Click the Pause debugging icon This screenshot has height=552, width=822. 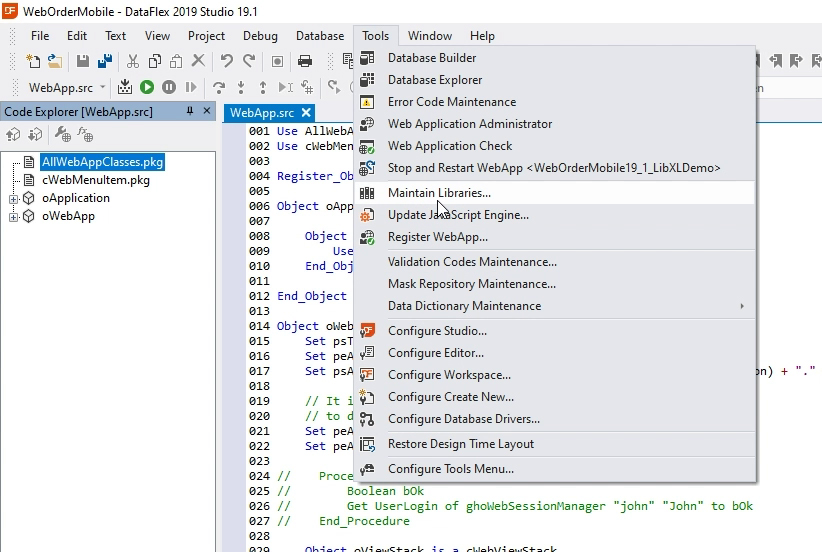[169, 88]
